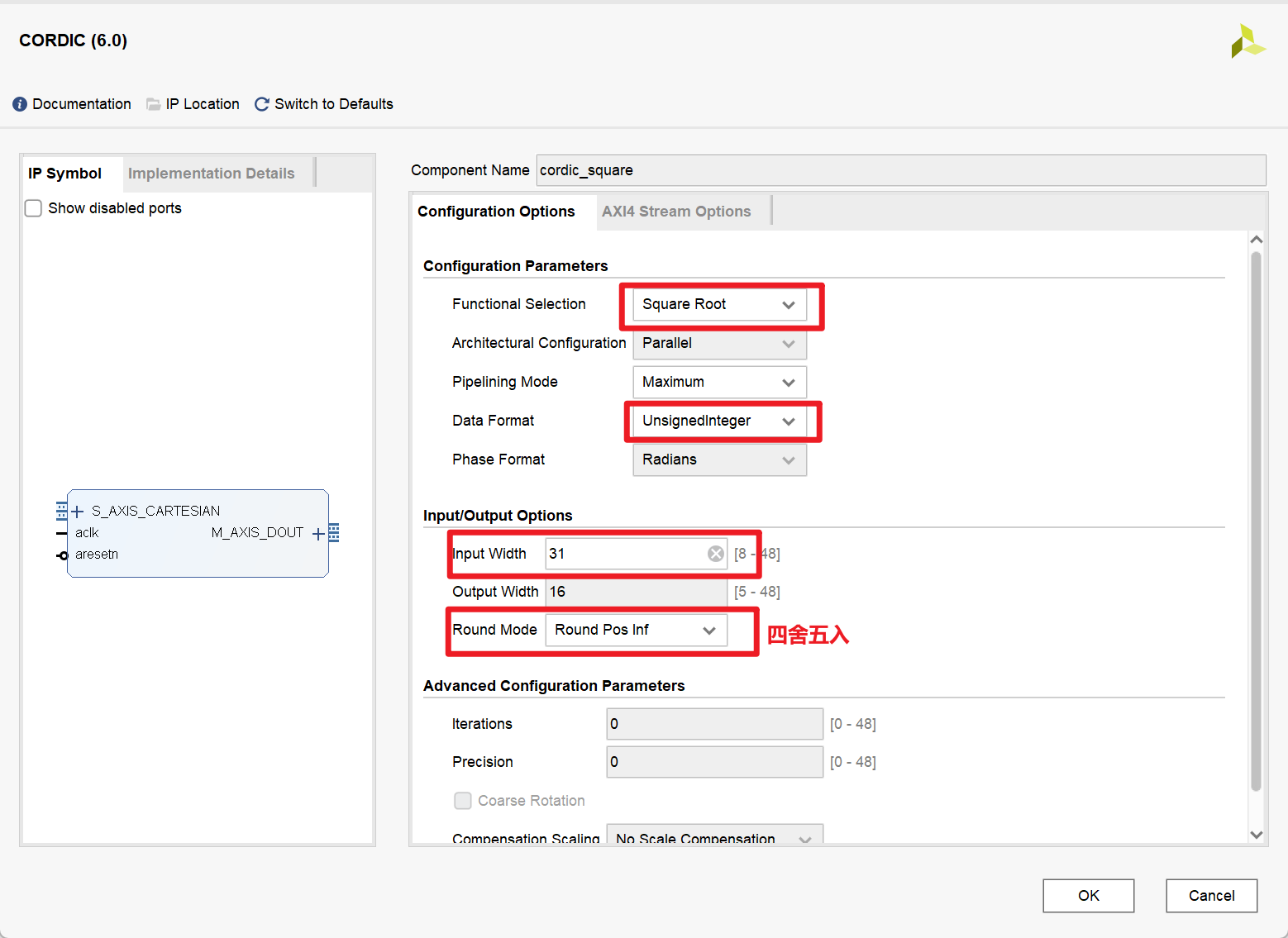Click the Input Width field
Image resolution: width=1288 pixels, height=938 pixels.
tap(636, 554)
